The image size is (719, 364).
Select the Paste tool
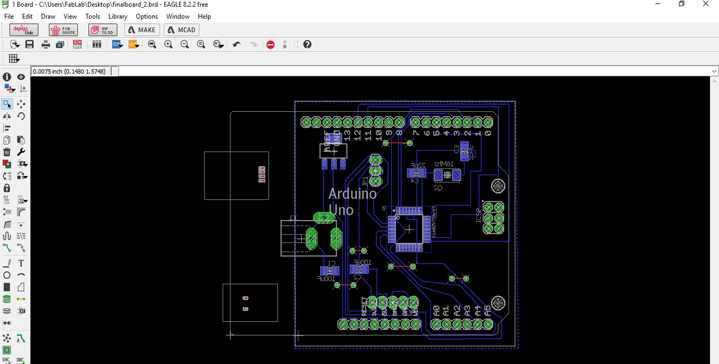pyautogui.click(x=21, y=140)
